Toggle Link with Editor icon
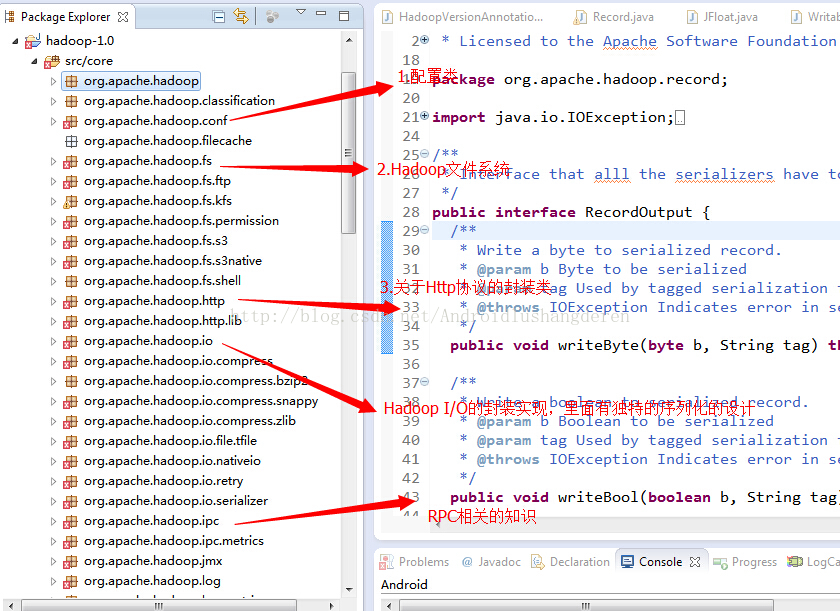 point(241,17)
